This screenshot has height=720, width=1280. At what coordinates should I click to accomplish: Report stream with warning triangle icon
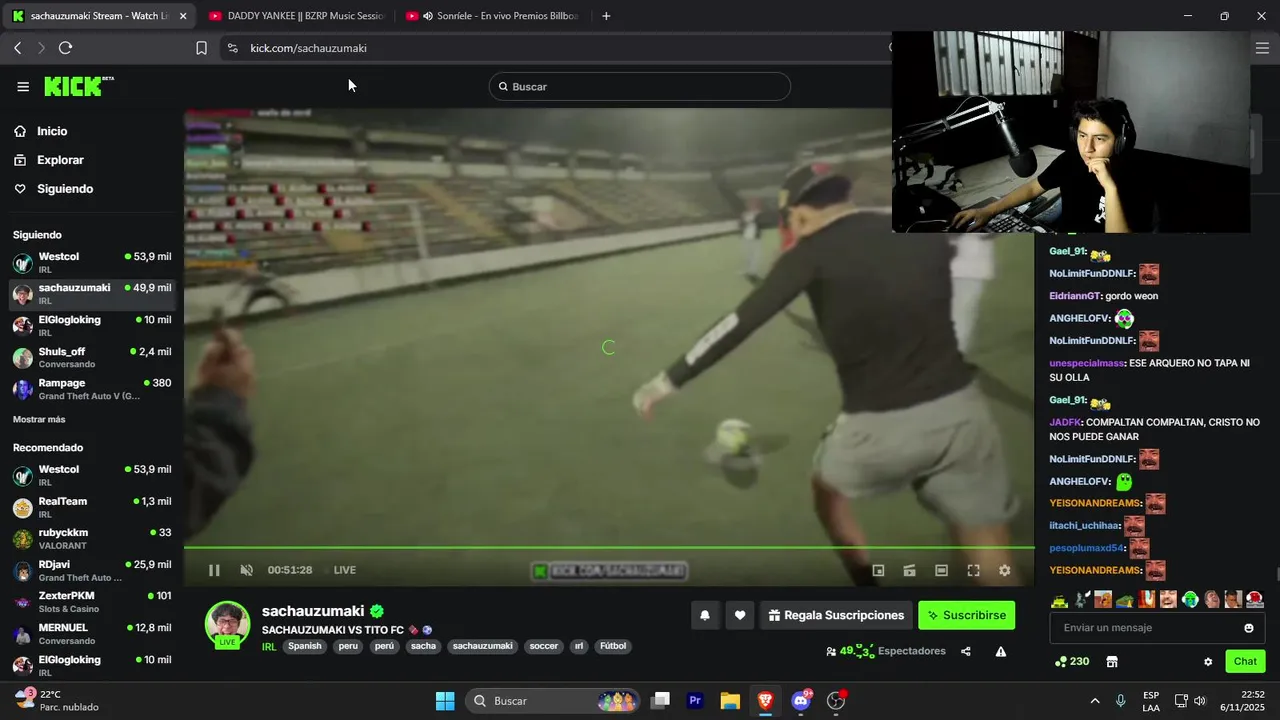point(1001,651)
